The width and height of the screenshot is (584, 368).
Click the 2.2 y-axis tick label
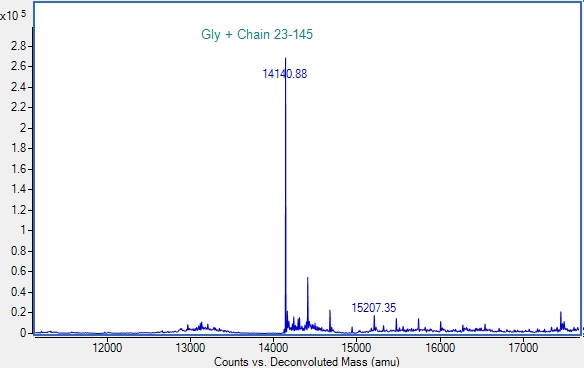click(19, 108)
